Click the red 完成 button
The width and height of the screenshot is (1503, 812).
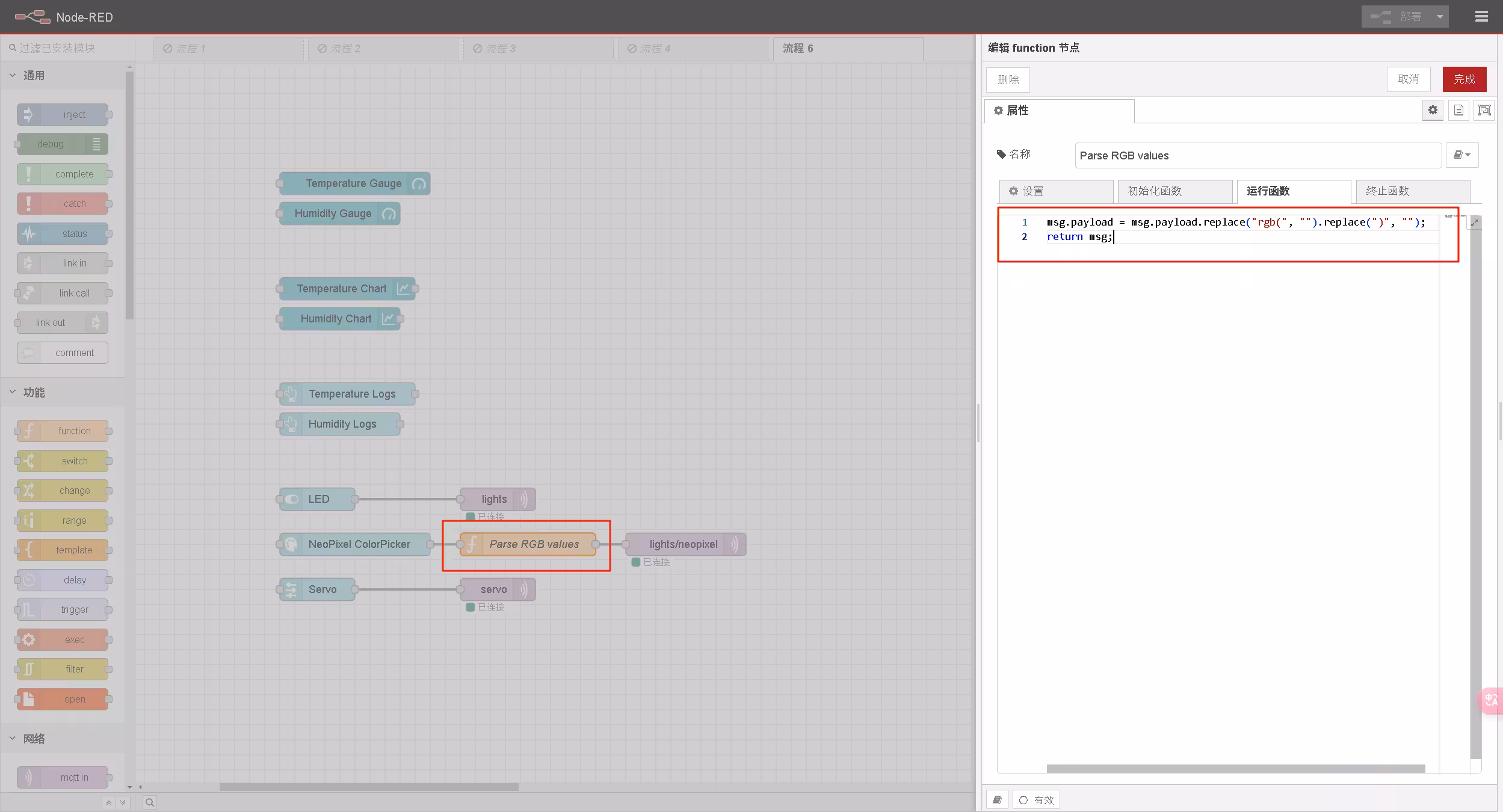1464,79
